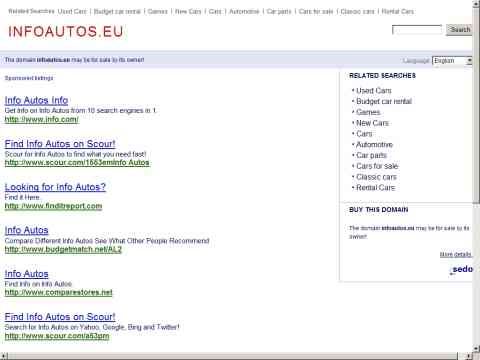Select 'Classic cars' in sidebar list
This screenshot has height=360, width=480.
376,177
